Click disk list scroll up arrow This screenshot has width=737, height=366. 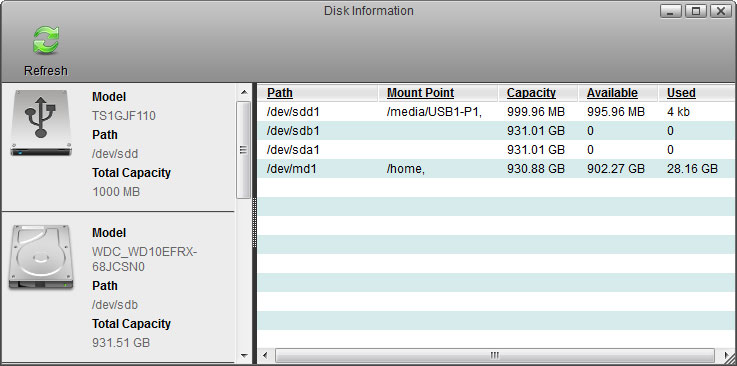tap(243, 92)
